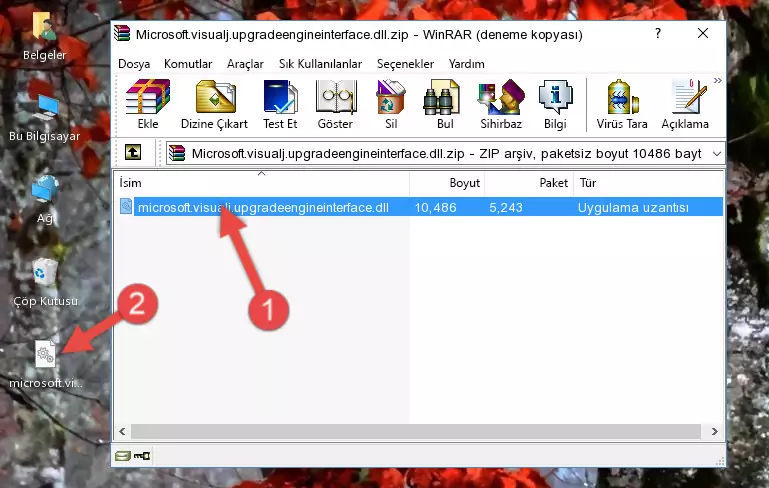Click the key password icon in status bar
The width and height of the screenshot is (769, 488).
pos(142,456)
